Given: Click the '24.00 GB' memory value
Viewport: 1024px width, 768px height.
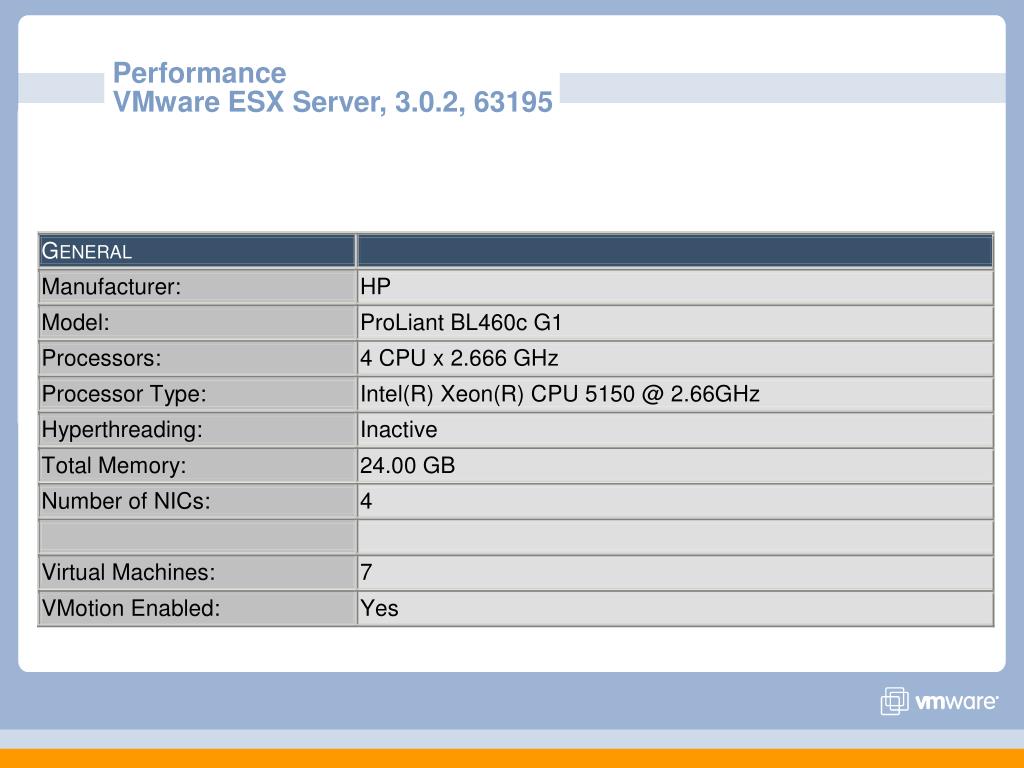Looking at the screenshot, I should click(x=408, y=465).
